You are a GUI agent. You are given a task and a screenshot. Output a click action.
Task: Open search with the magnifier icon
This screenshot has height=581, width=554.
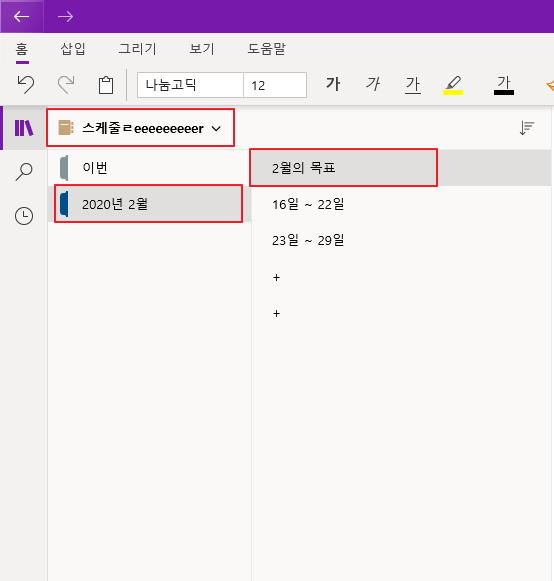tap(24, 172)
